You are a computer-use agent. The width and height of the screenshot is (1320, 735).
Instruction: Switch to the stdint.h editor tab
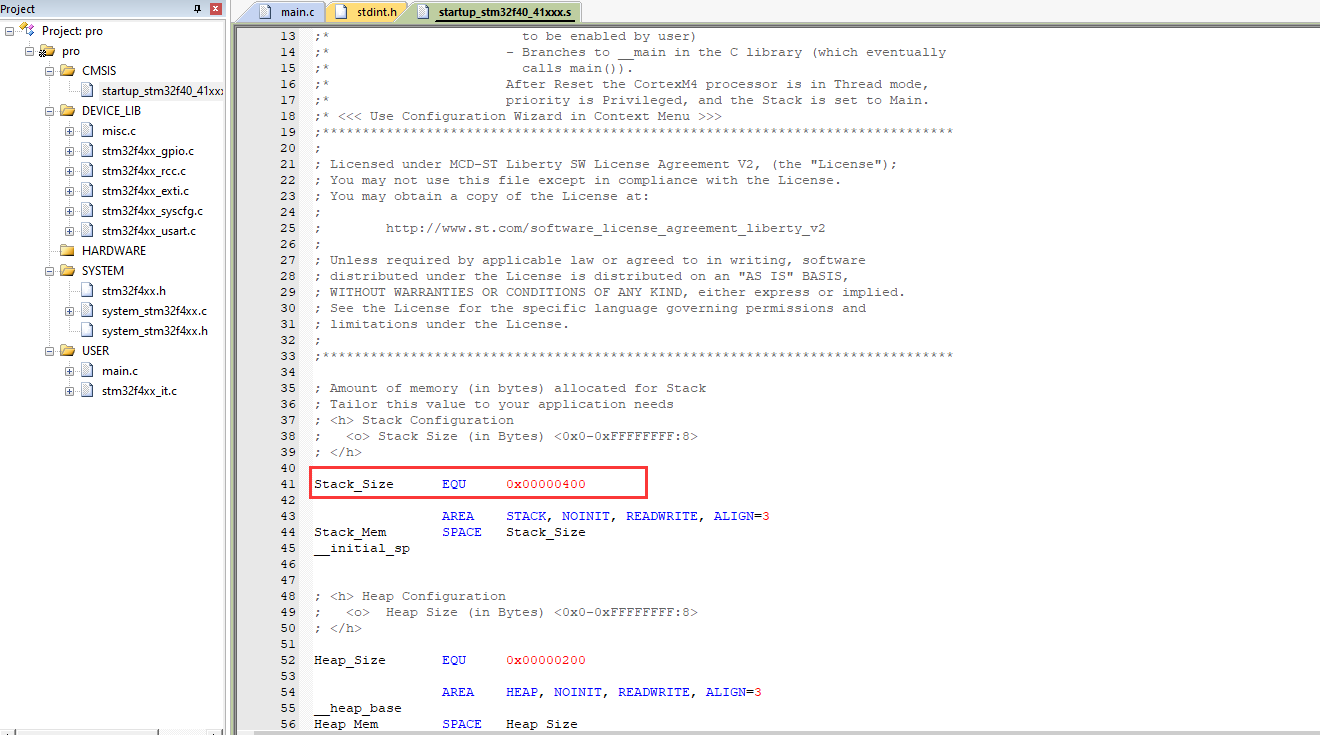coord(367,12)
